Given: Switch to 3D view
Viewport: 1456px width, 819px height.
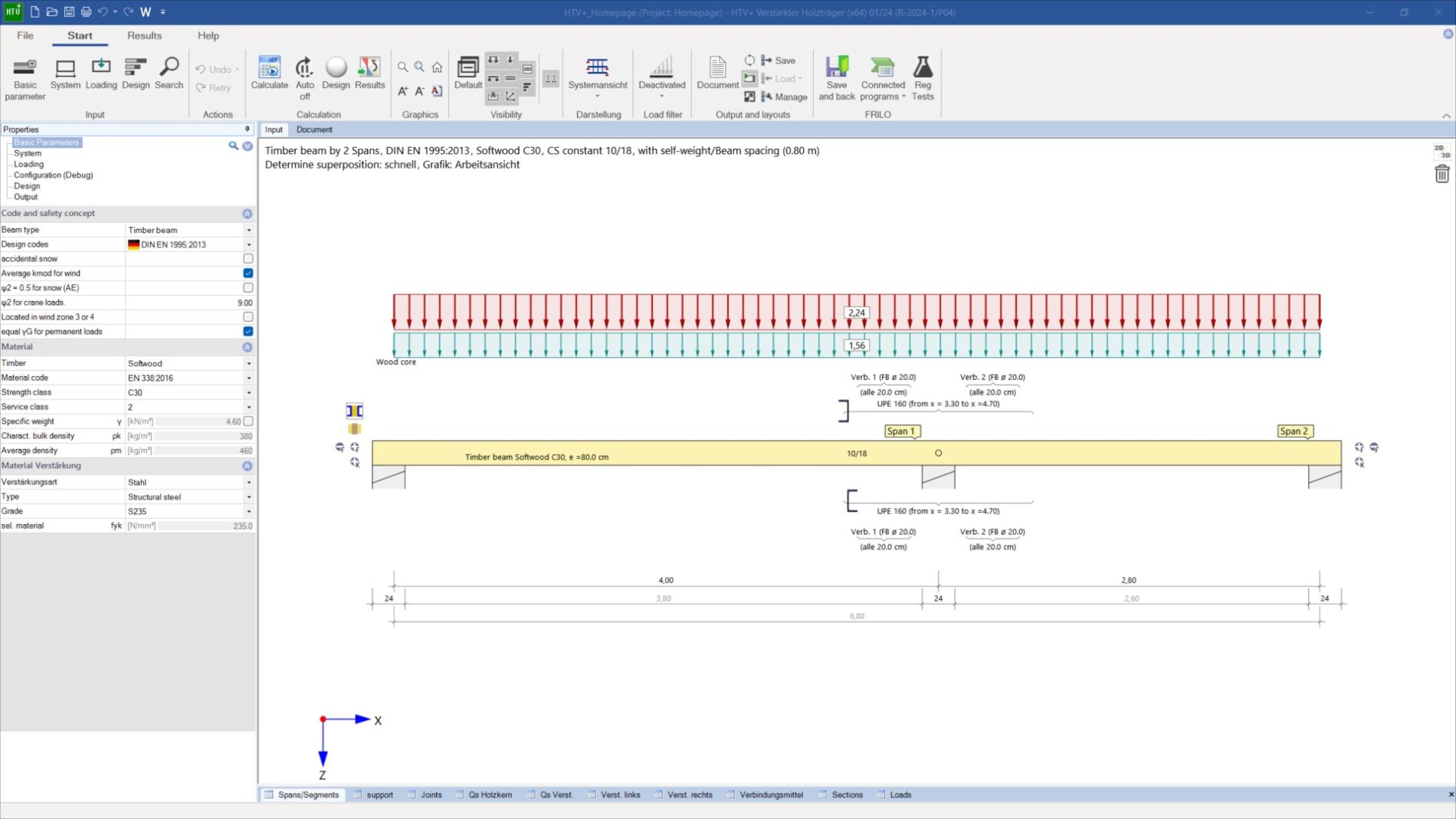Looking at the screenshot, I should coord(1445,153).
